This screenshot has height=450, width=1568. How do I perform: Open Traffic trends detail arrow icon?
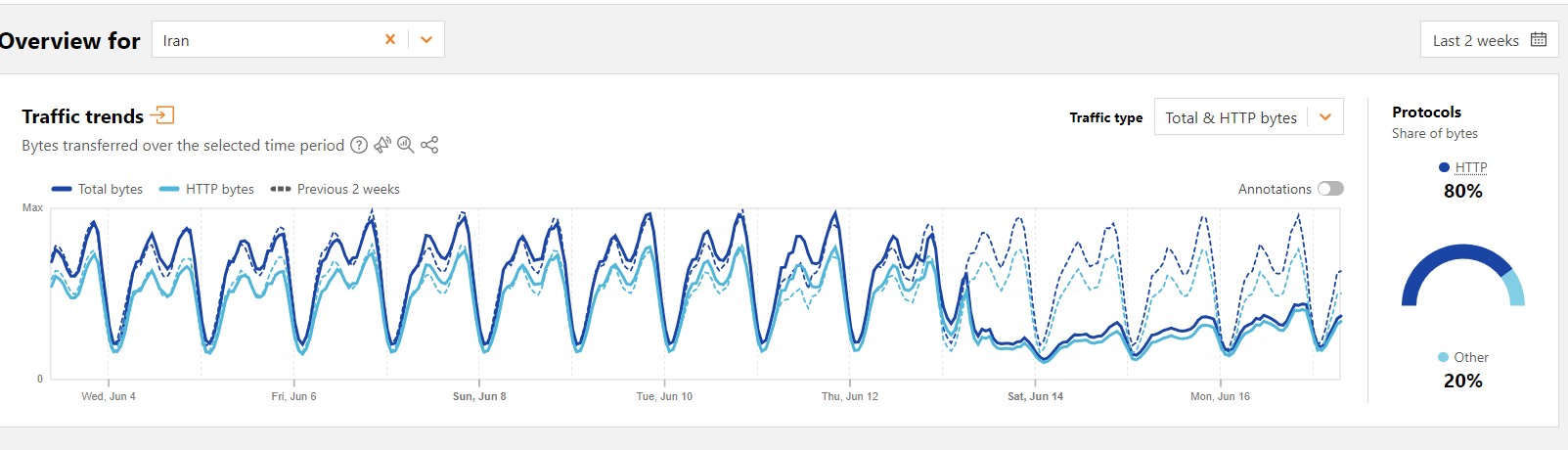pos(162,115)
